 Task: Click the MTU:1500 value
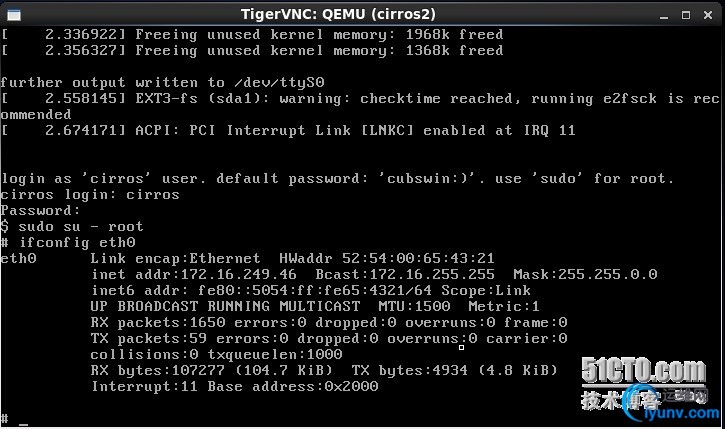click(x=414, y=306)
